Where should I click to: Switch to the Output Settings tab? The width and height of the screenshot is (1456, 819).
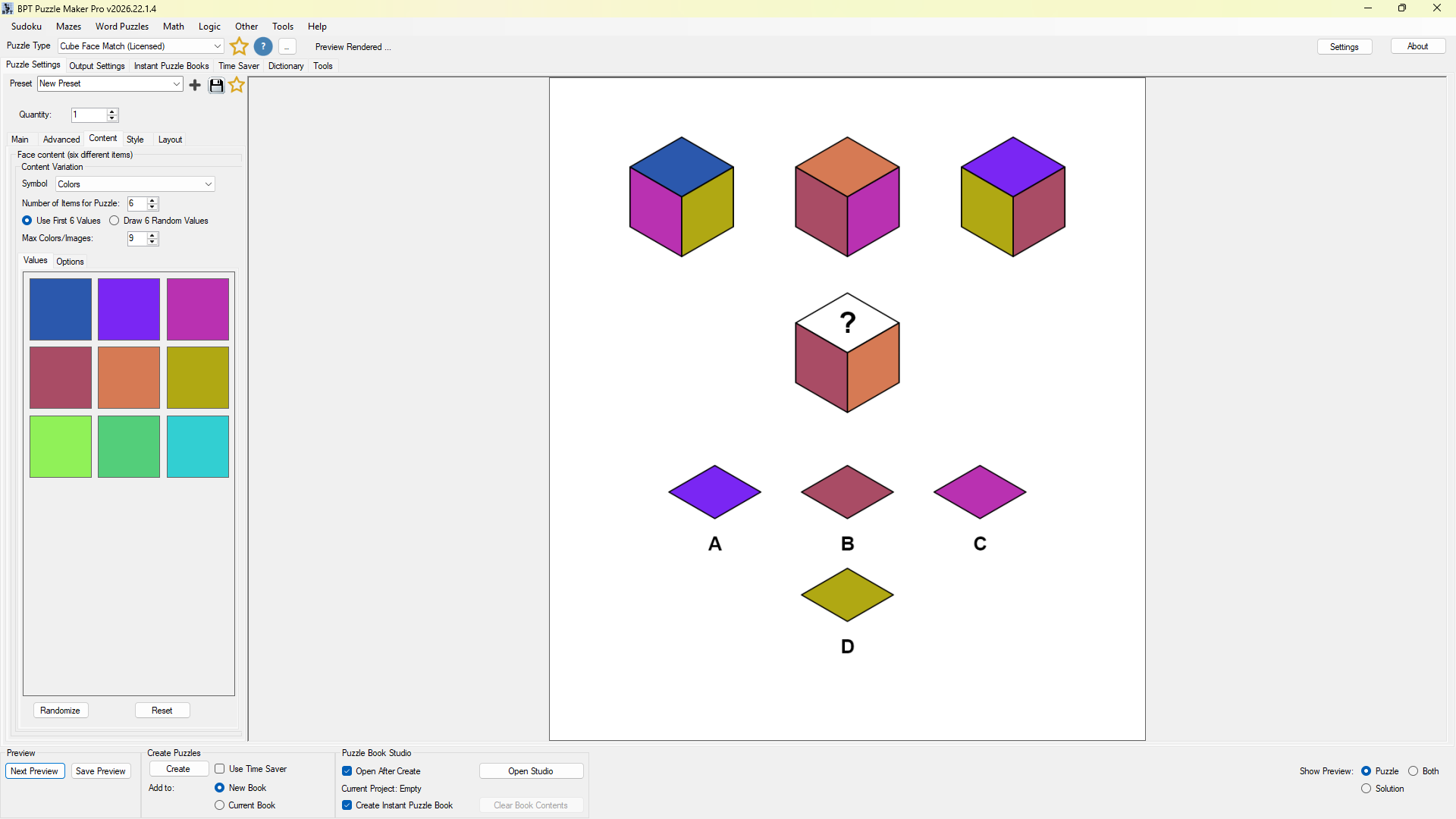(x=97, y=66)
